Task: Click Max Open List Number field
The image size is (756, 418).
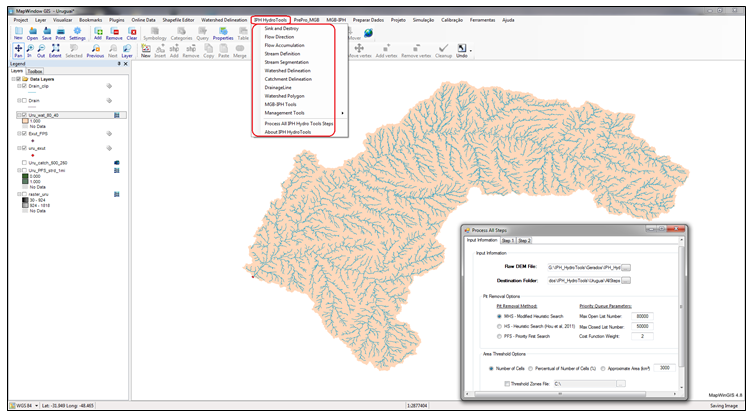Action: click(642, 316)
